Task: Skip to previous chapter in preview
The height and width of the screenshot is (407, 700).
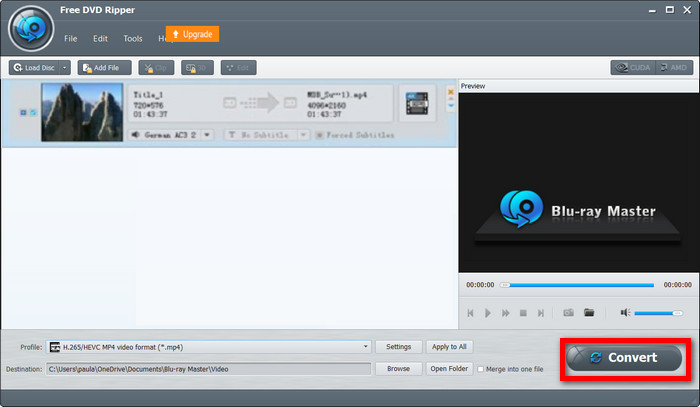Action: (470, 313)
